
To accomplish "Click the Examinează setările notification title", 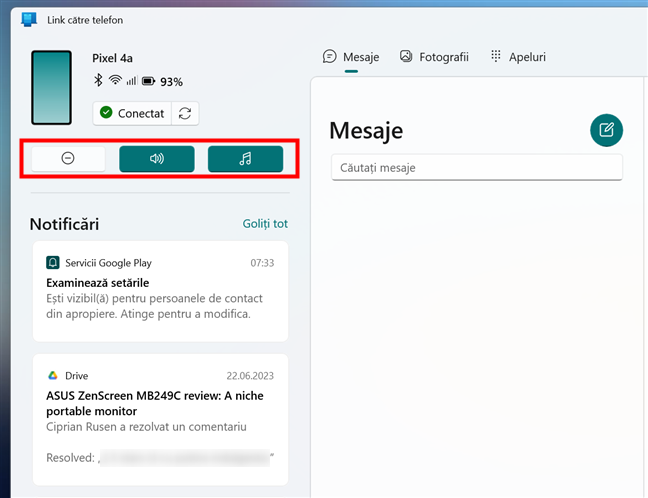I will pyautogui.click(x=98, y=283).
